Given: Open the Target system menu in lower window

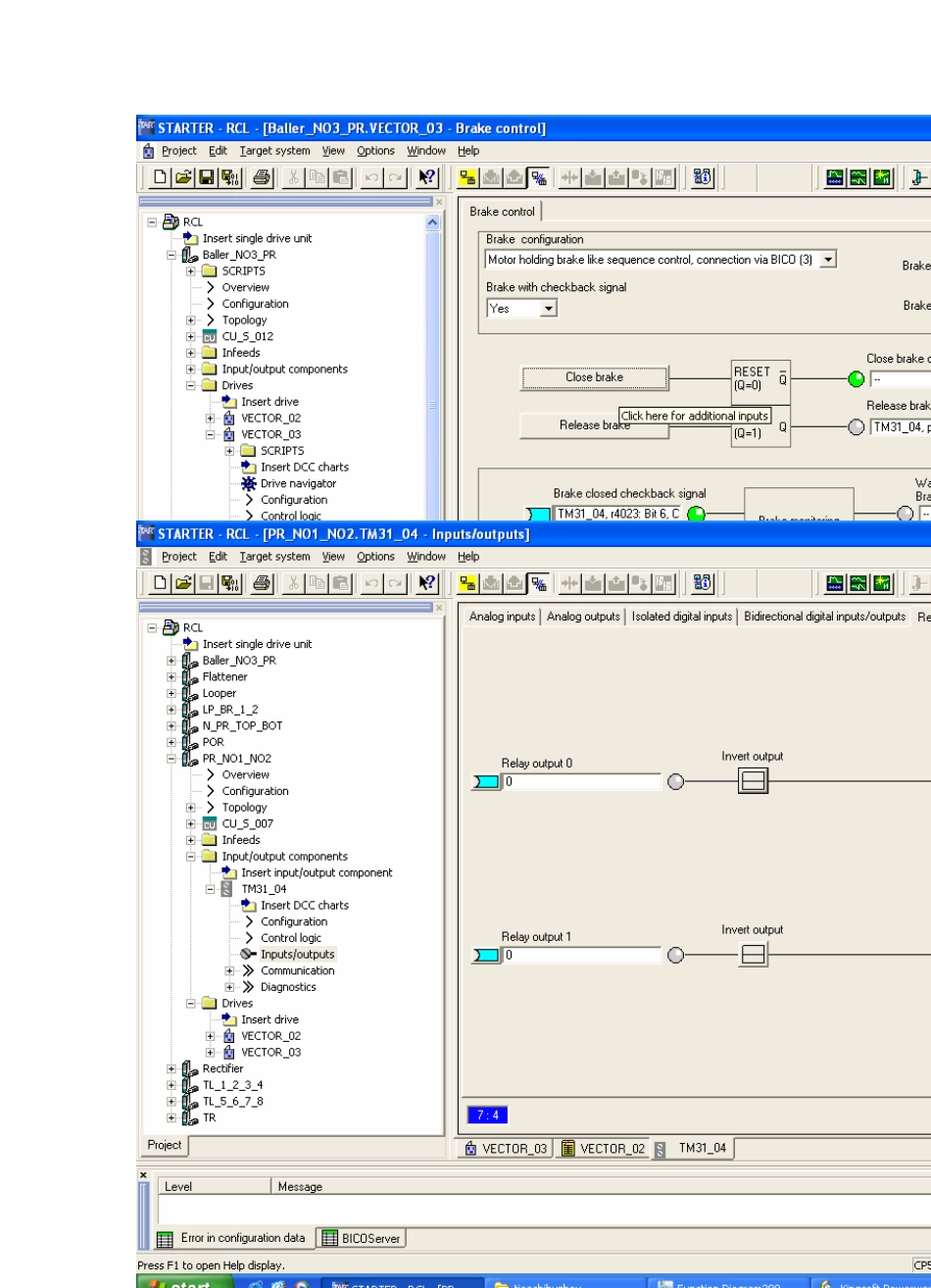Looking at the screenshot, I should pos(274,557).
